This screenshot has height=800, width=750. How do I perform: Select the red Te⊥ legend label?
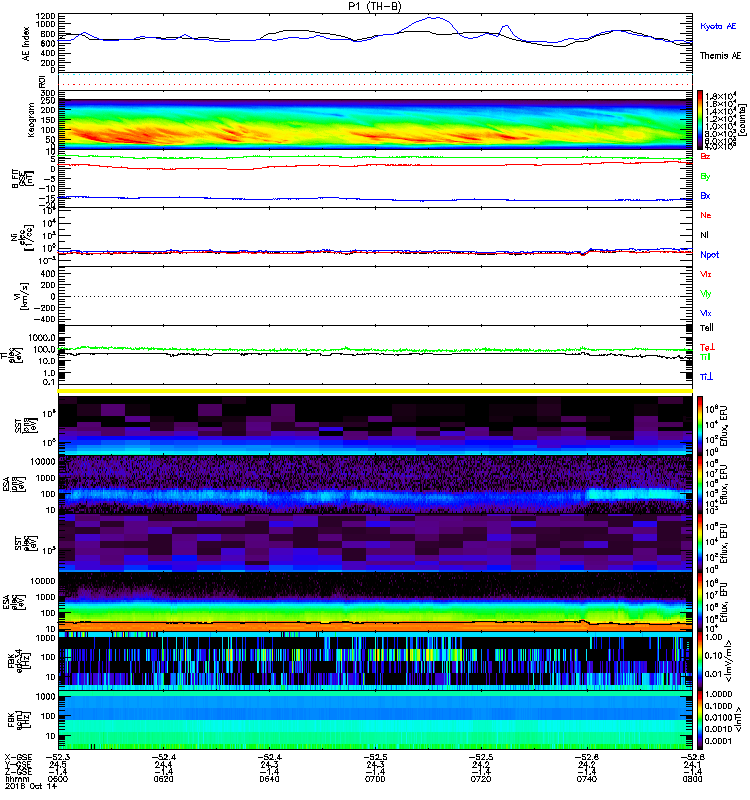[x=707, y=347]
